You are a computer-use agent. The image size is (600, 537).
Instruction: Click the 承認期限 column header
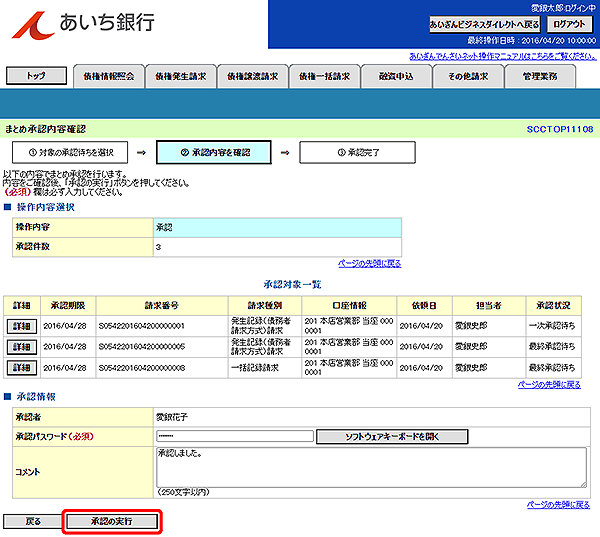[x=68, y=305]
